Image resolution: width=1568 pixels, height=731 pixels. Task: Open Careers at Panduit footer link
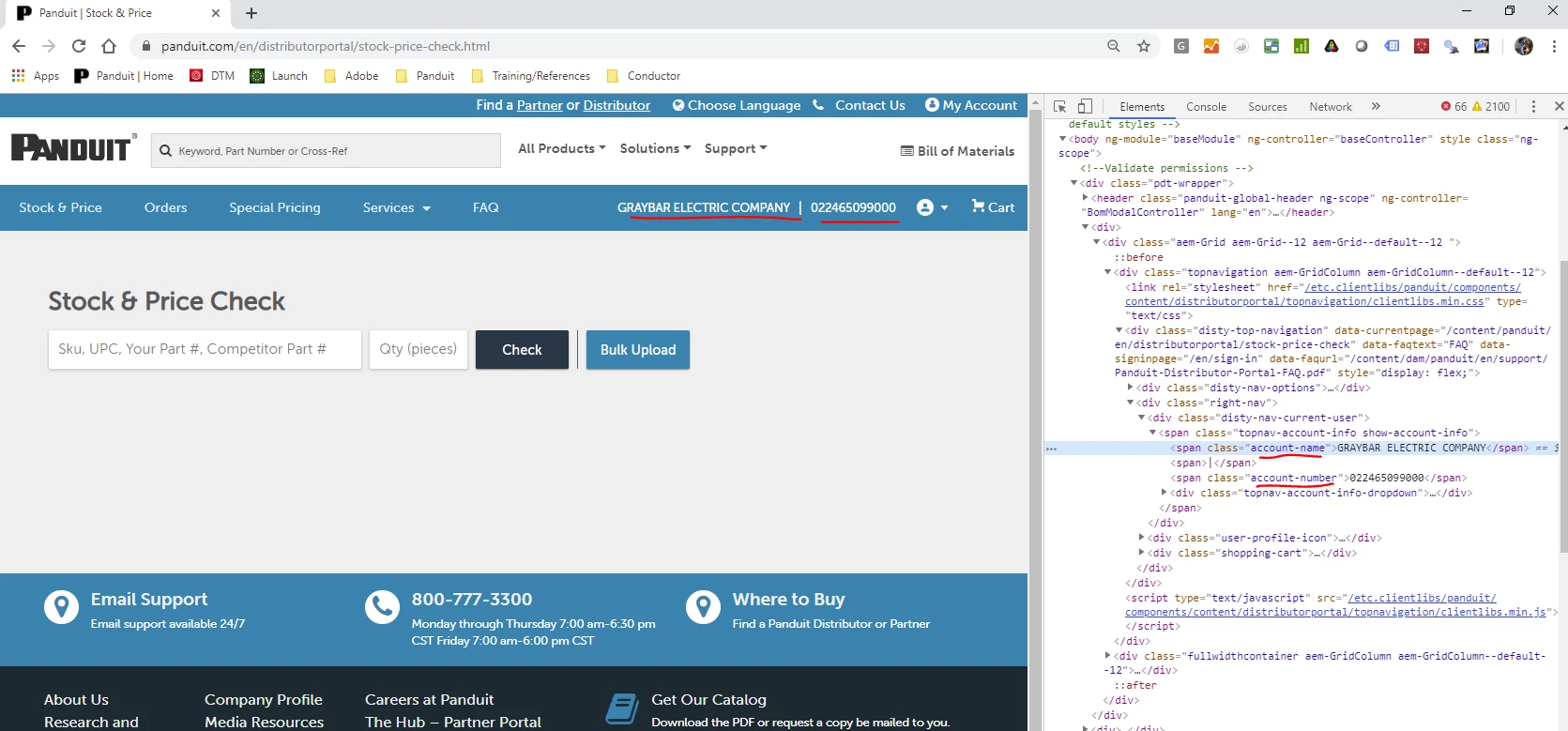[430, 700]
